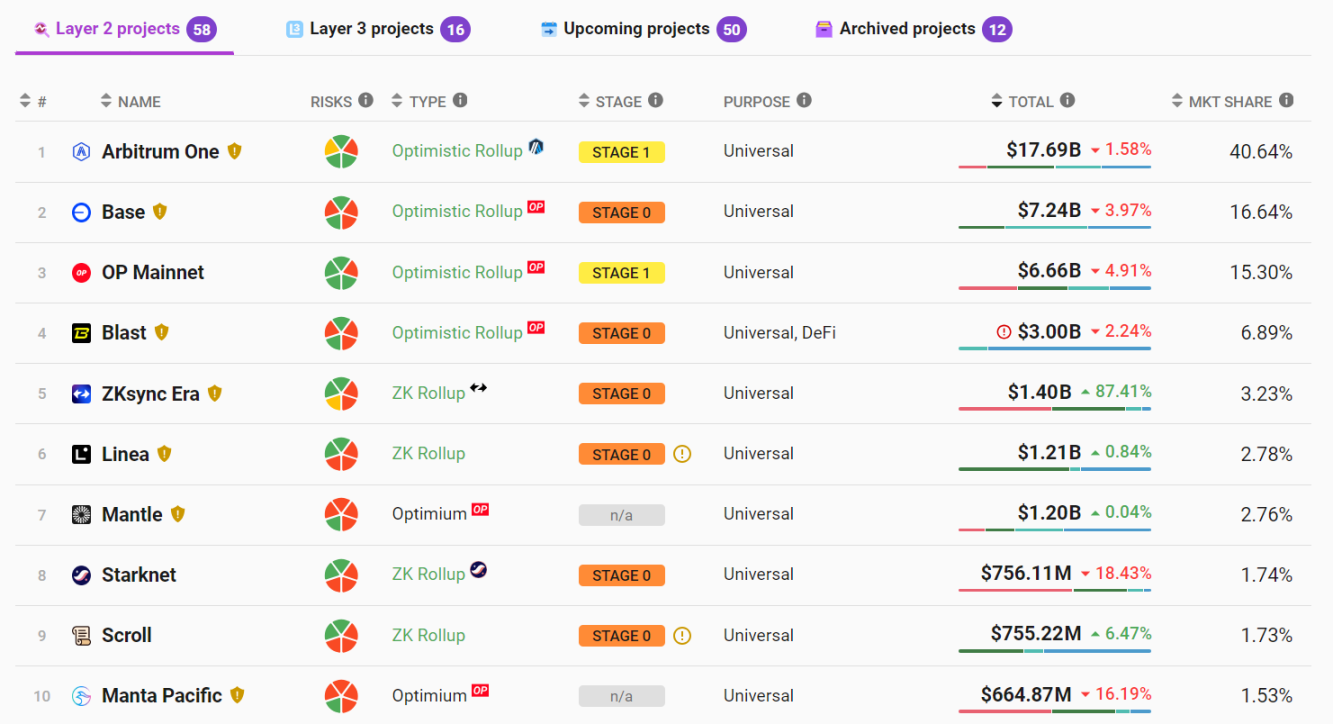
Task: Sort table by NAME column
Action: pyautogui.click(x=131, y=101)
